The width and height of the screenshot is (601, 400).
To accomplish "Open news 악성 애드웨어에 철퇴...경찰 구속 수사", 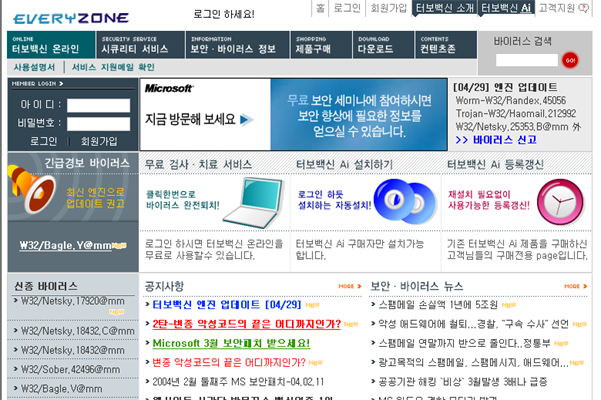I will (474, 324).
